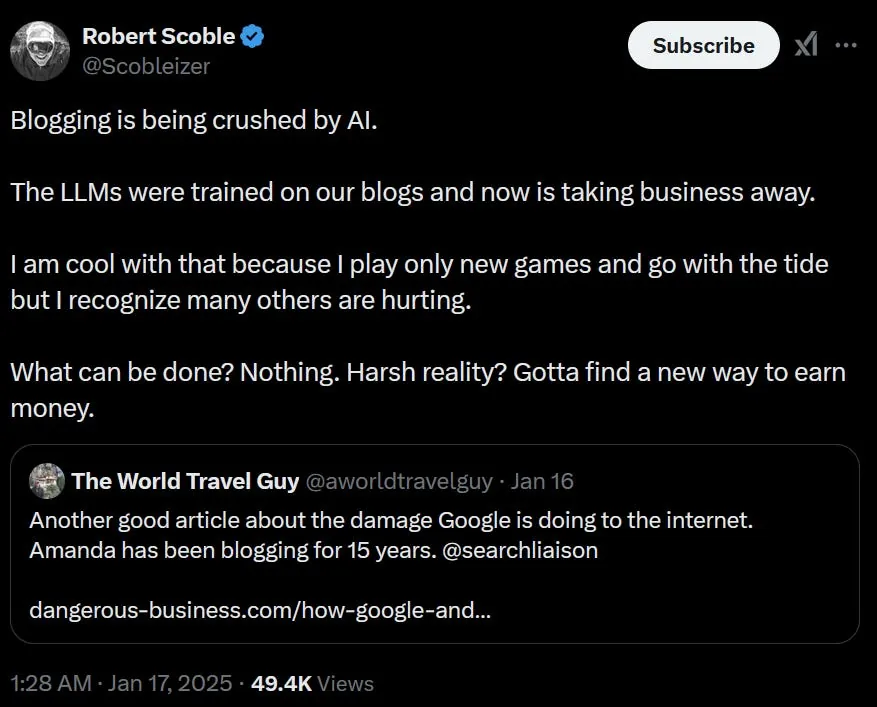Click the "Blogging is being crushed" line
877x707 pixels.
click(x=194, y=121)
